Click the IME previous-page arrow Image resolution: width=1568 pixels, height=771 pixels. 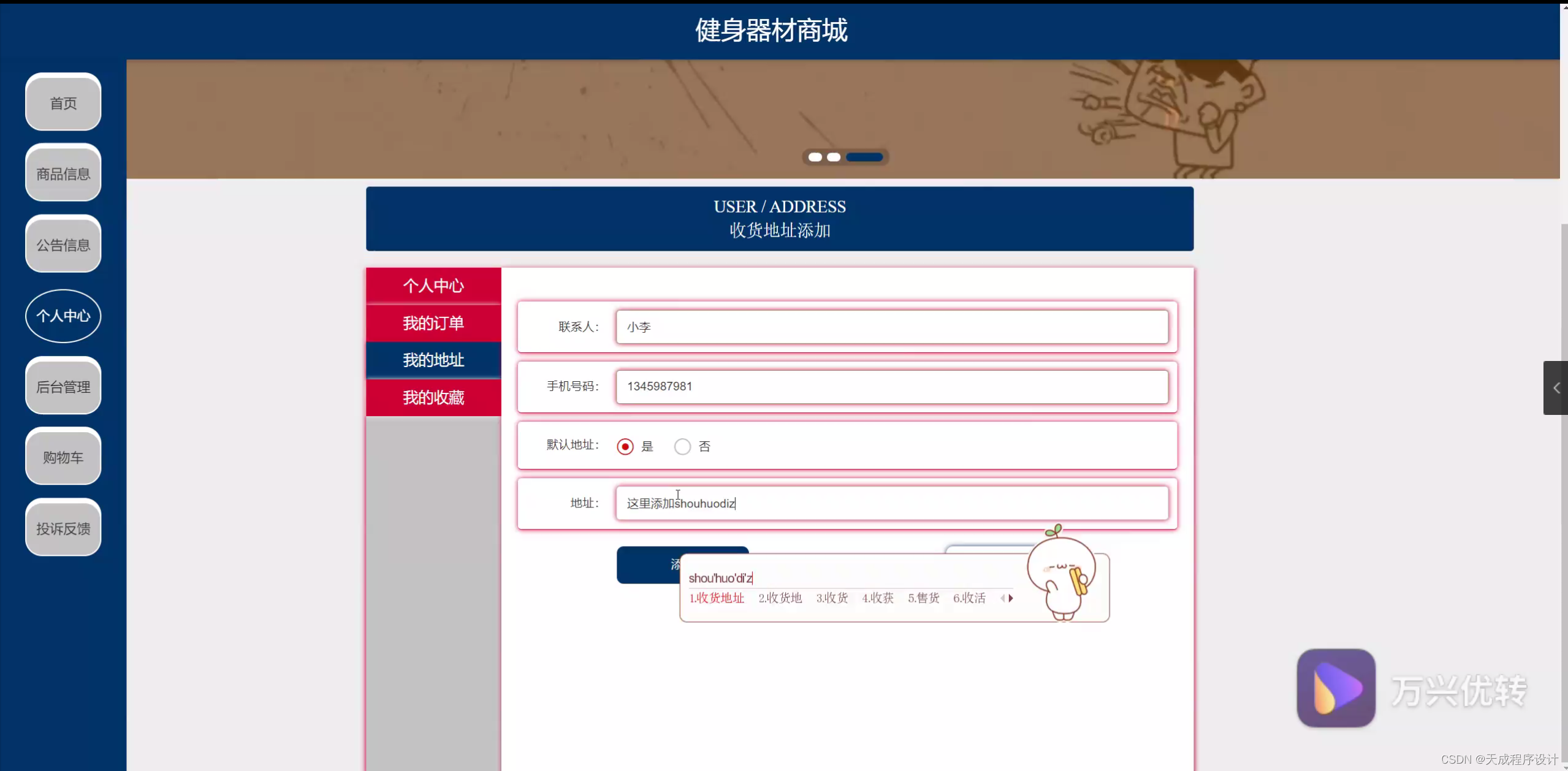click(x=1002, y=598)
